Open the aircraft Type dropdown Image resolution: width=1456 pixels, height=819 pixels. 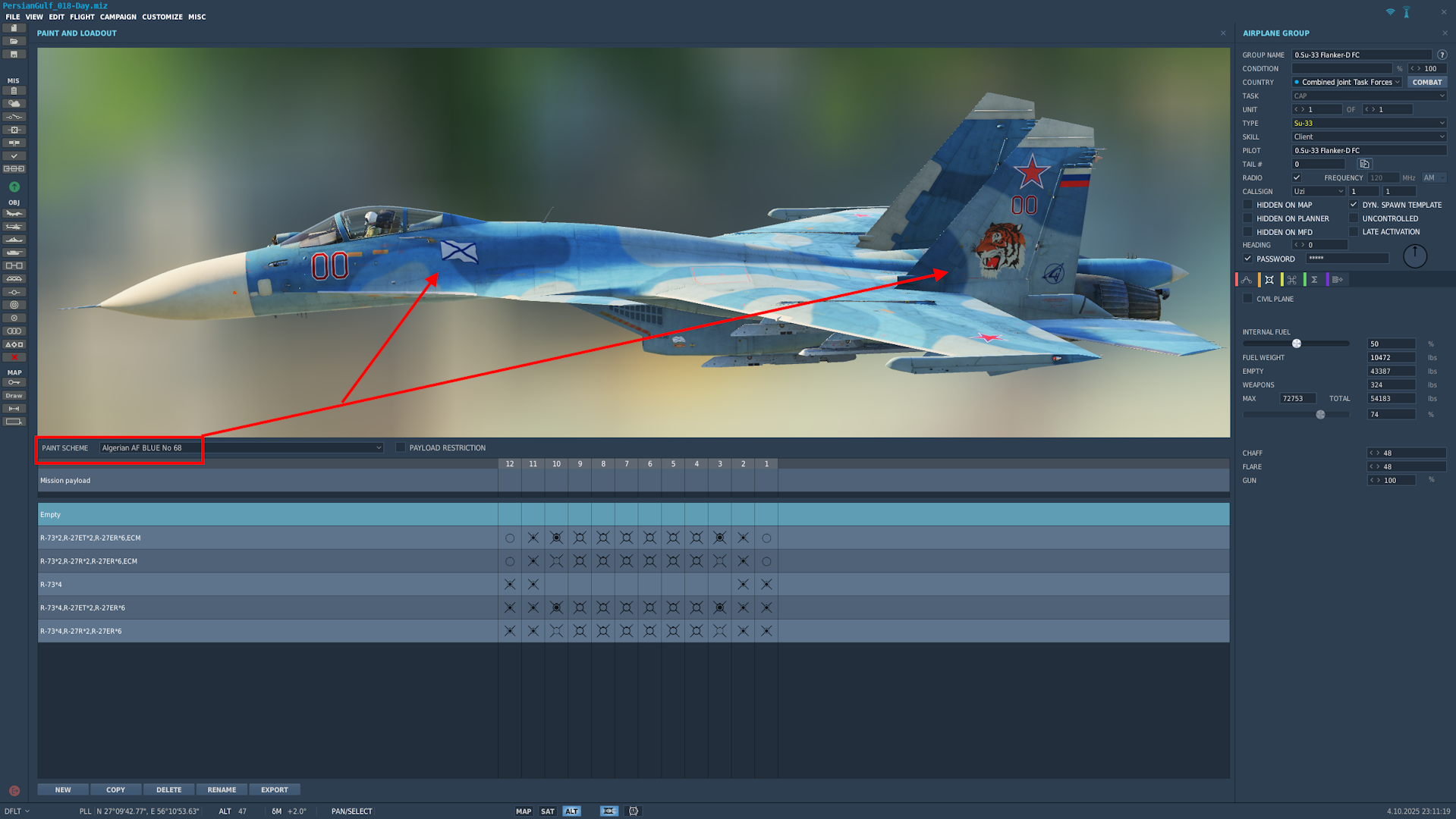(1369, 123)
